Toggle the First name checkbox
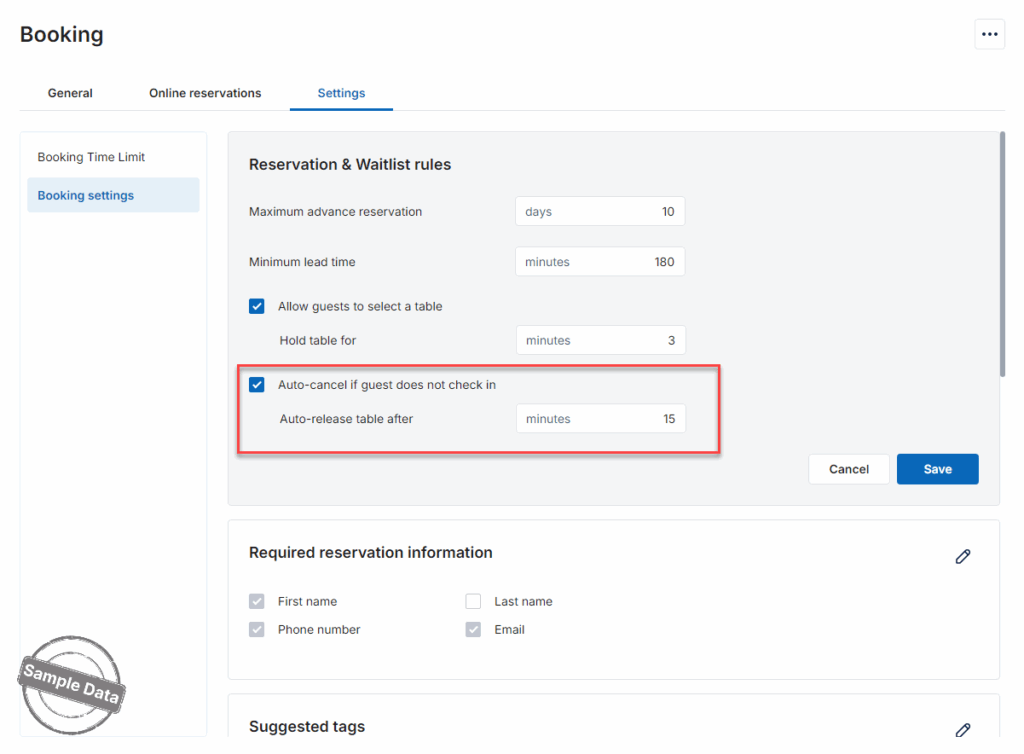This screenshot has width=1024, height=754. [x=257, y=602]
